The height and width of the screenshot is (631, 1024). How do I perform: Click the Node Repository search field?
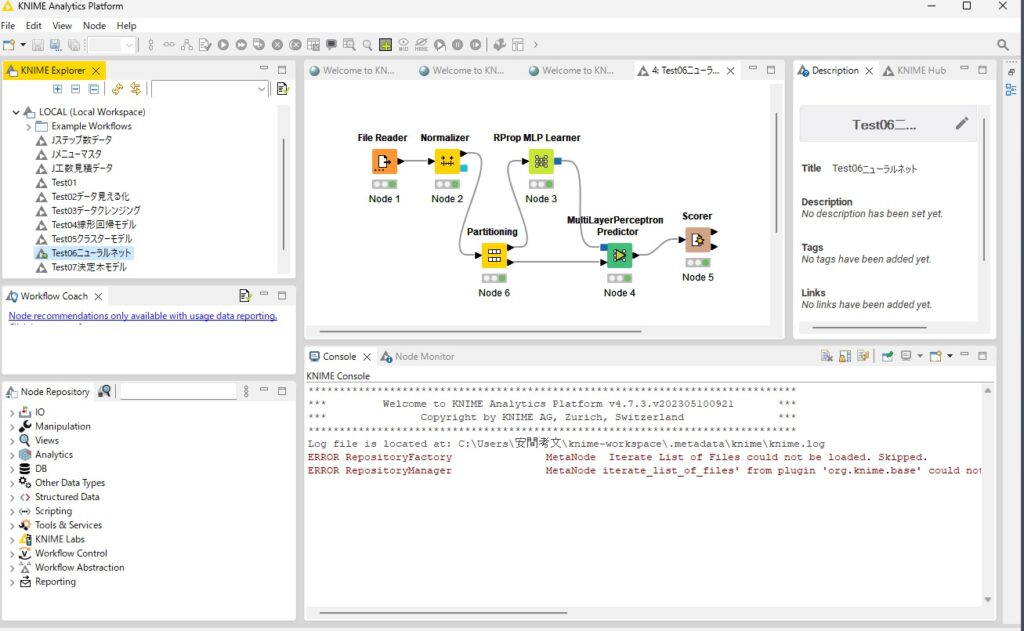point(177,392)
